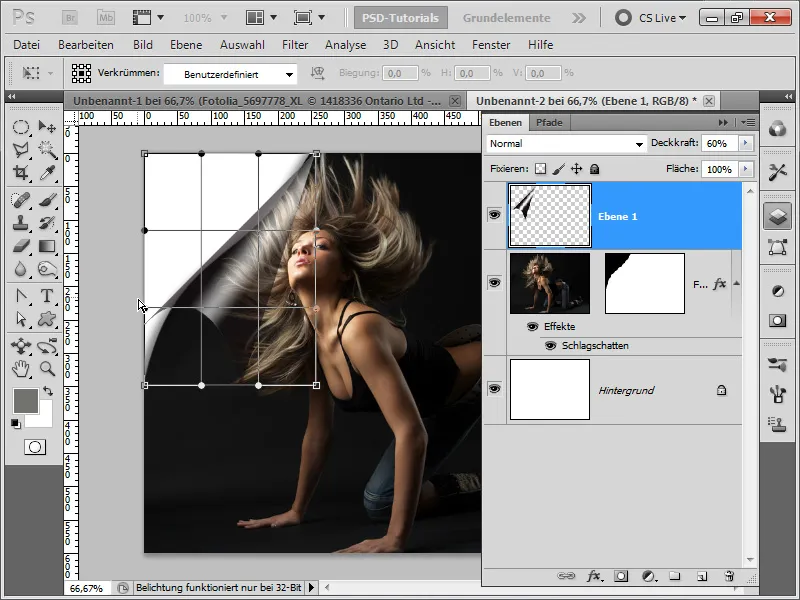Select the Gradient tool
Image resolution: width=800 pixels, height=600 pixels.
(47, 246)
